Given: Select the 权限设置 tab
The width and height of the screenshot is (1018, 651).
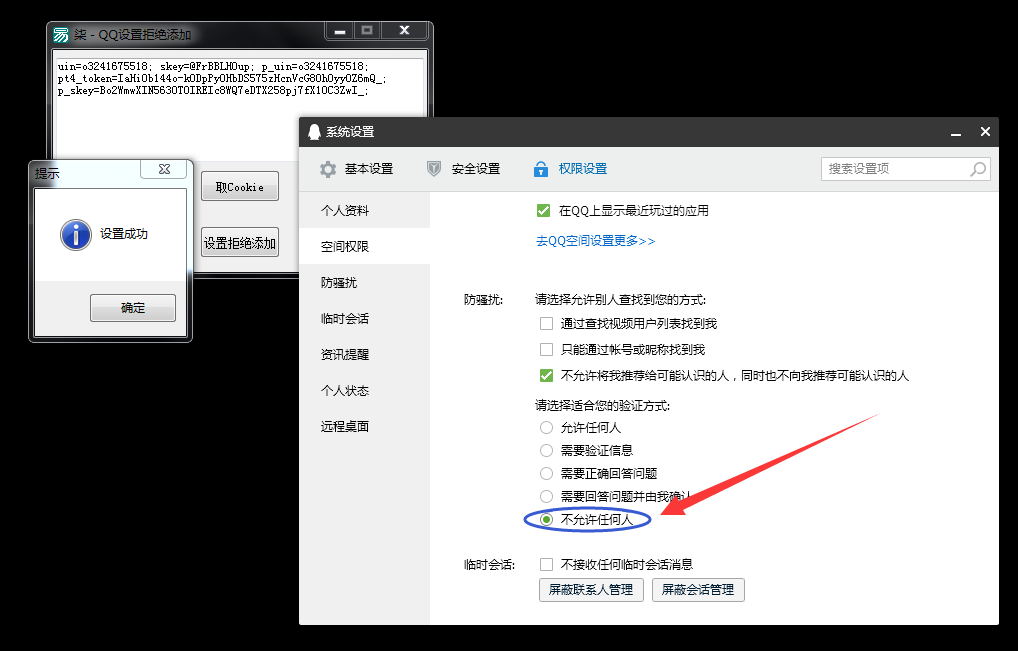Looking at the screenshot, I should coord(570,169).
